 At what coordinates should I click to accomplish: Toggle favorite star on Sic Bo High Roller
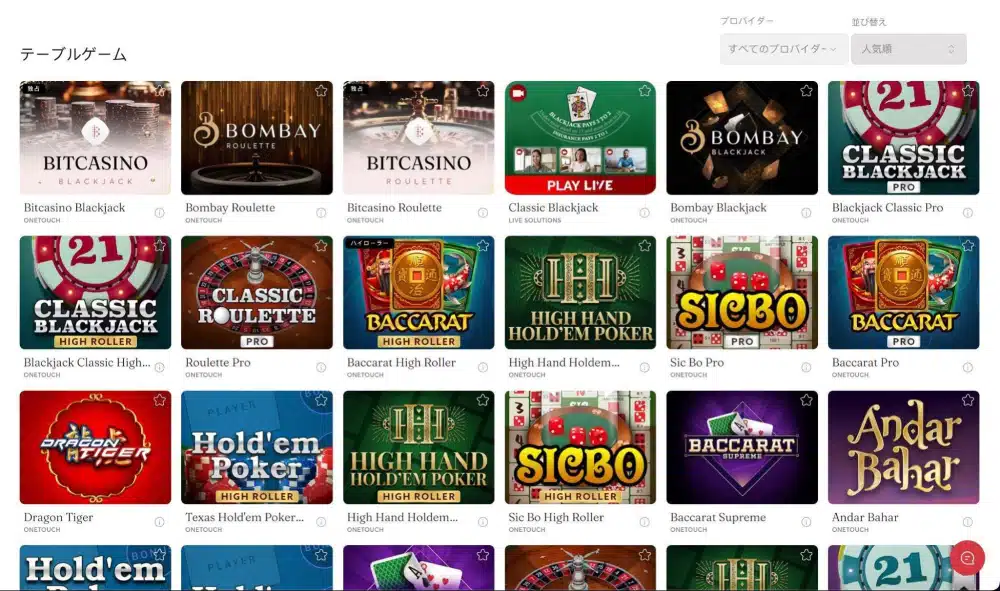coord(644,400)
